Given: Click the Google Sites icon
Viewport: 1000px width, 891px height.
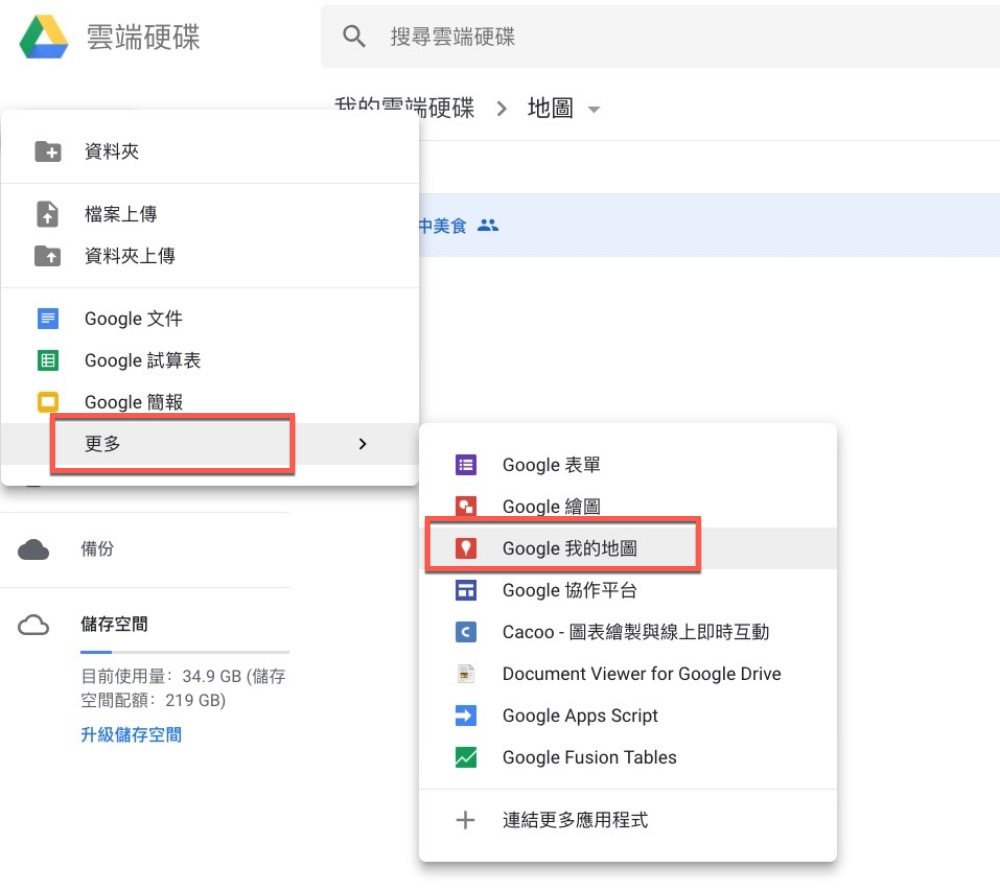Looking at the screenshot, I should (x=466, y=590).
